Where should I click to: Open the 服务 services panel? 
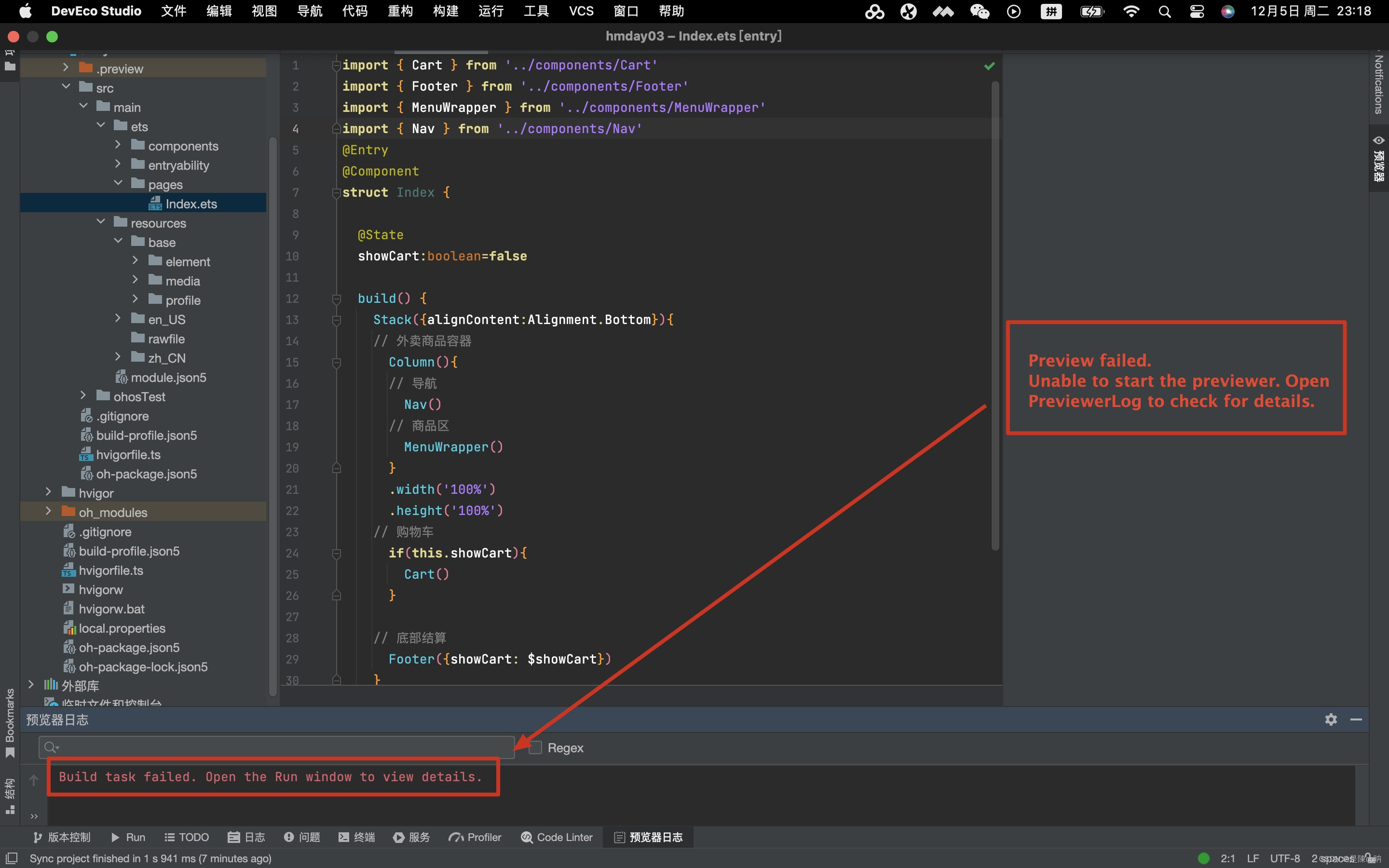[411, 837]
